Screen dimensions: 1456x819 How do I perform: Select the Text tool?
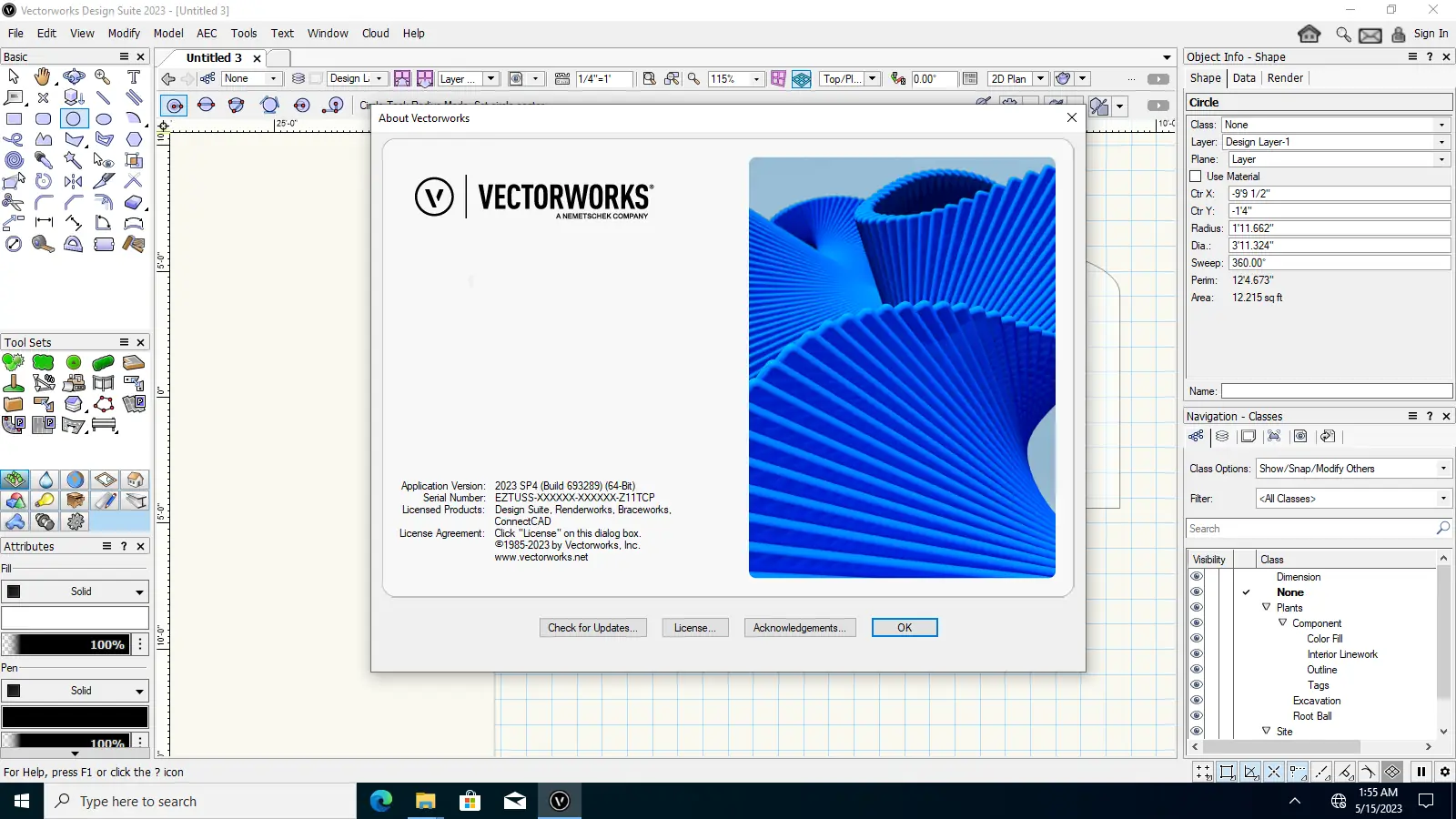(134, 76)
